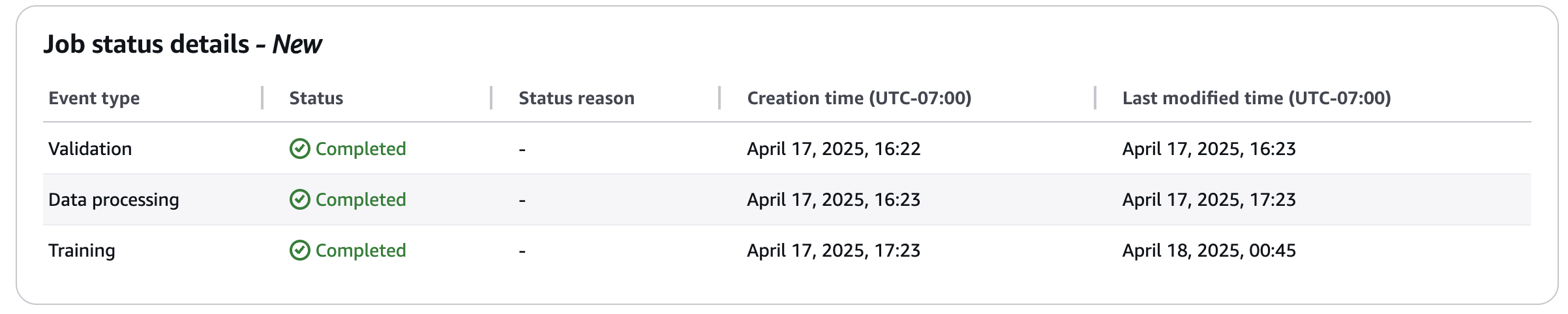Click the Validation row's green check icon

pyautogui.click(x=299, y=149)
